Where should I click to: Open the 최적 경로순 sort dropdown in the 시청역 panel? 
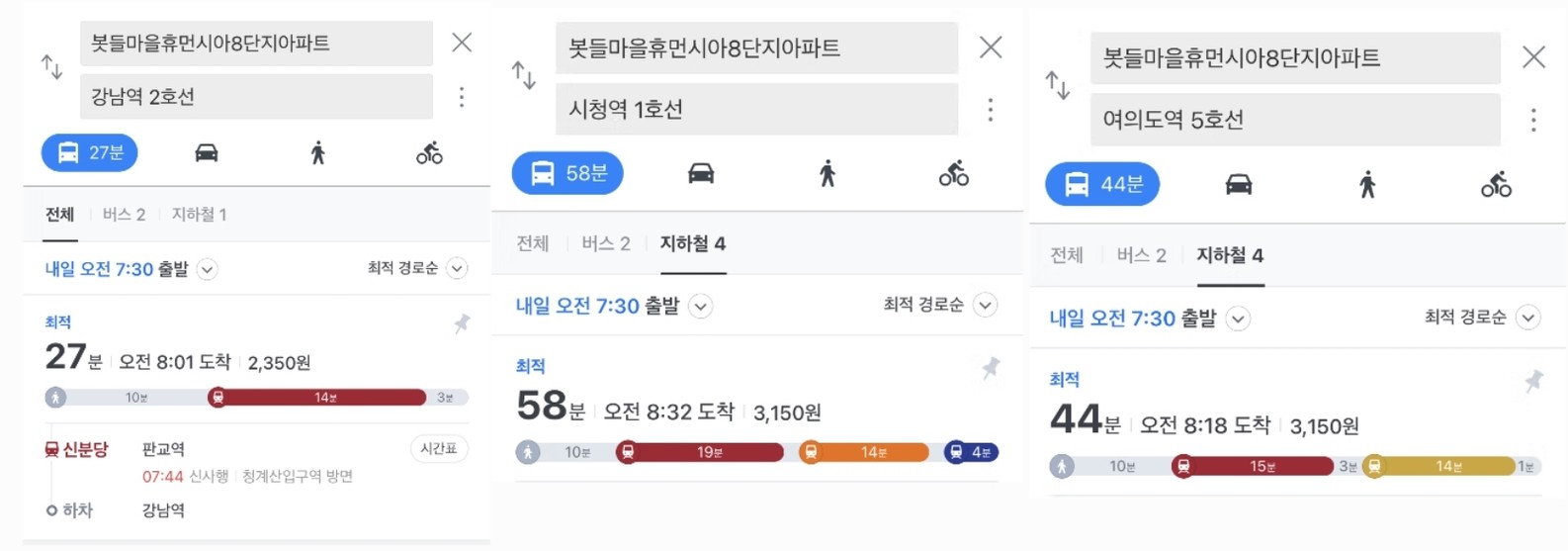pyautogui.click(x=939, y=305)
